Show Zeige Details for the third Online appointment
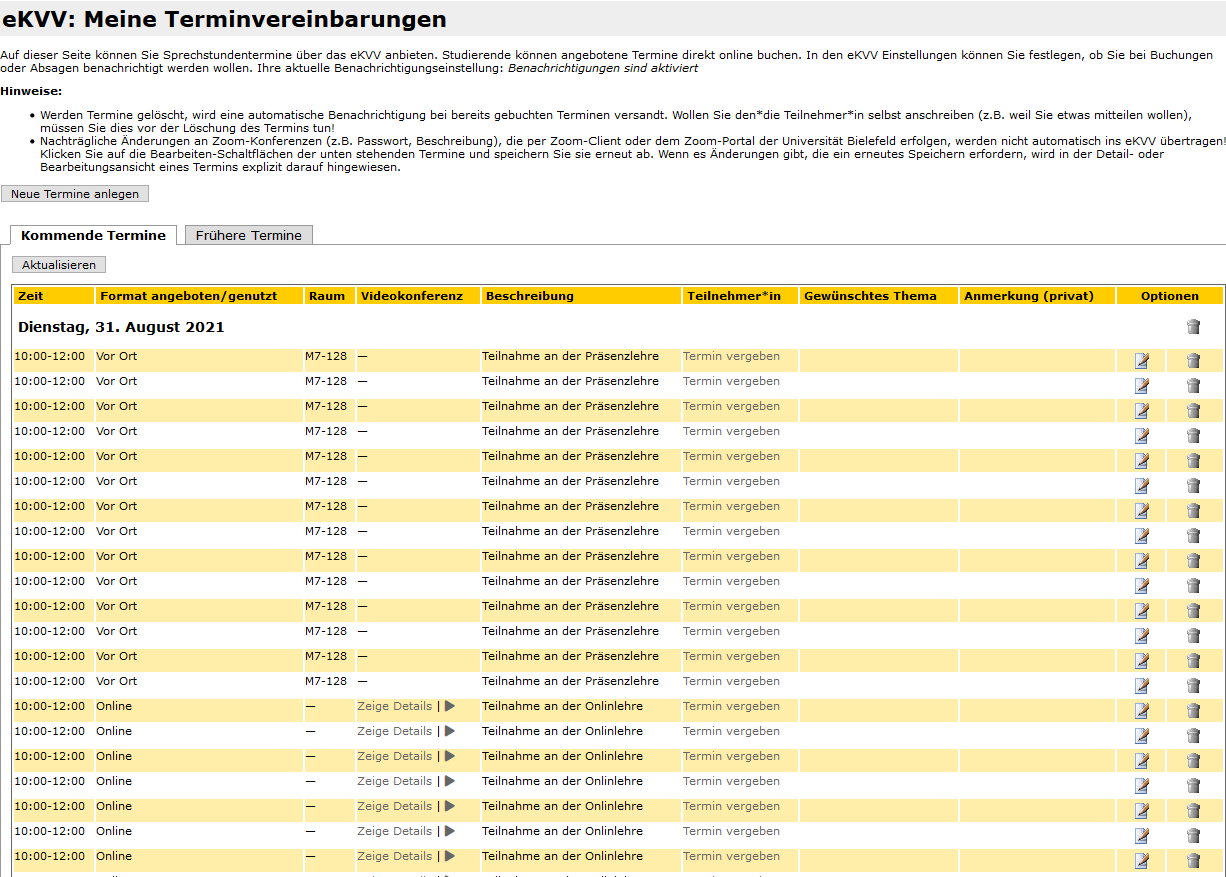Viewport: 1226px width, 877px height. (394, 756)
